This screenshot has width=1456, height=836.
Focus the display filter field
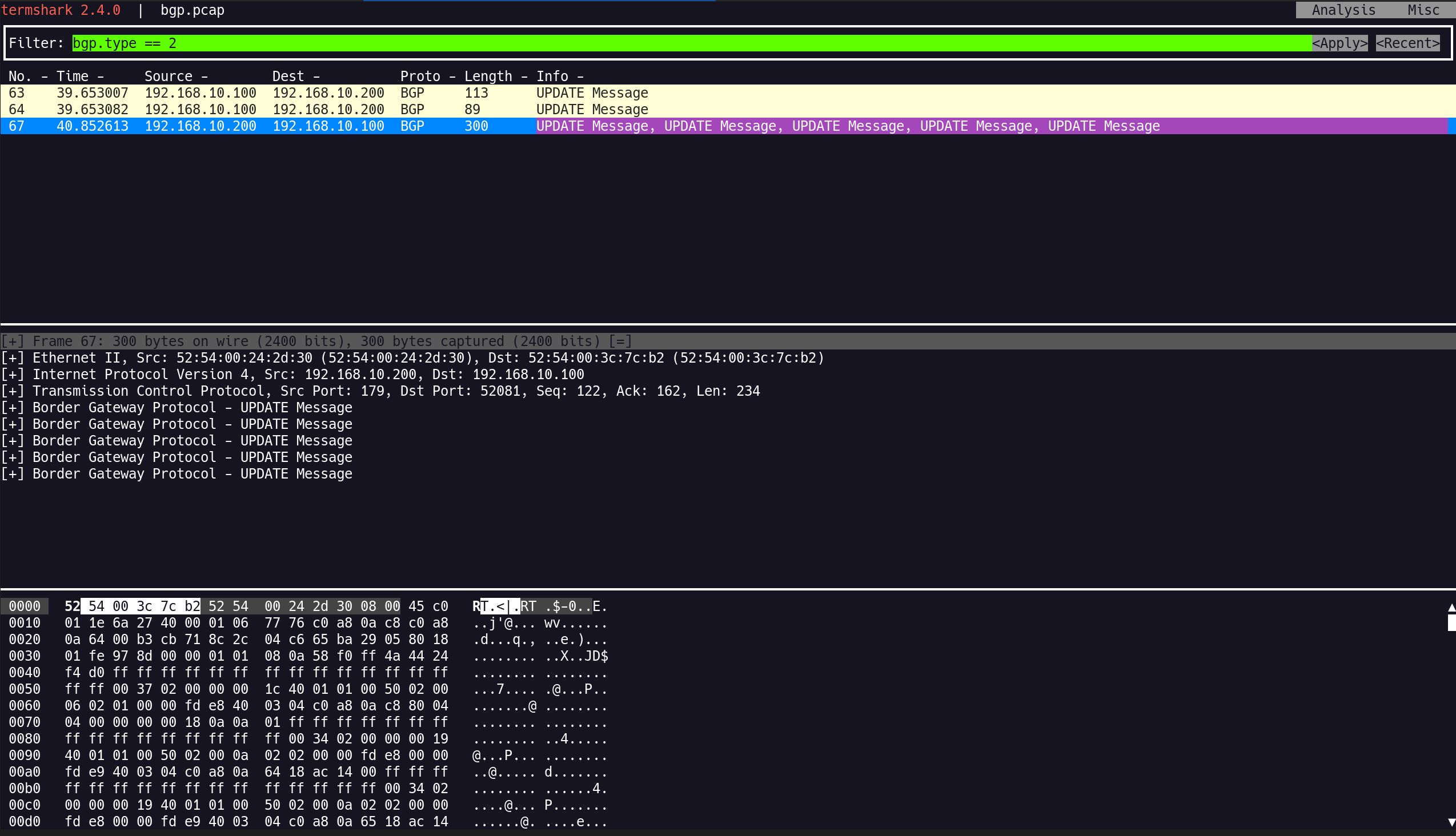pos(692,43)
